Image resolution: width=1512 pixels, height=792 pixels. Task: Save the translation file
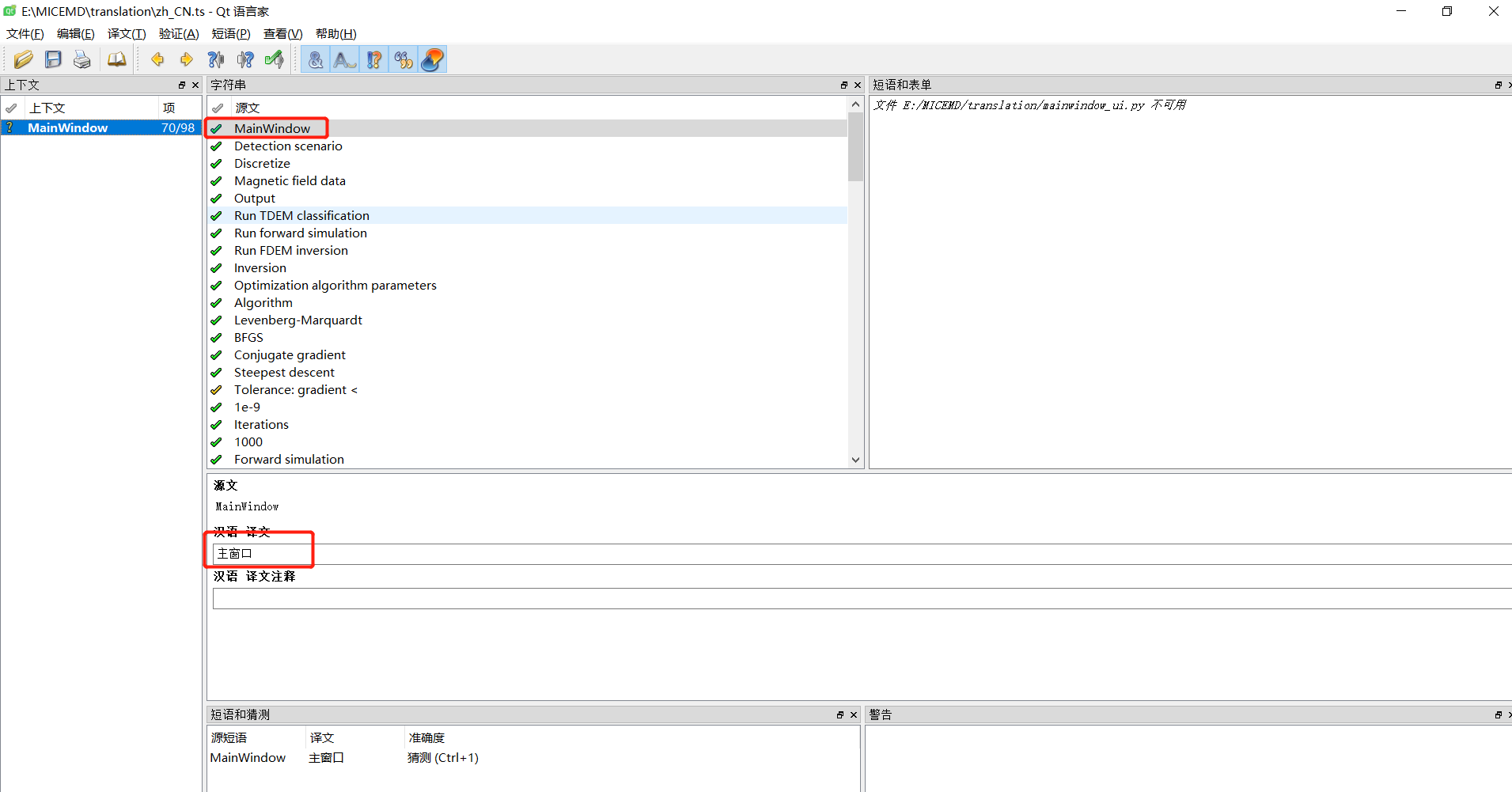(53, 59)
